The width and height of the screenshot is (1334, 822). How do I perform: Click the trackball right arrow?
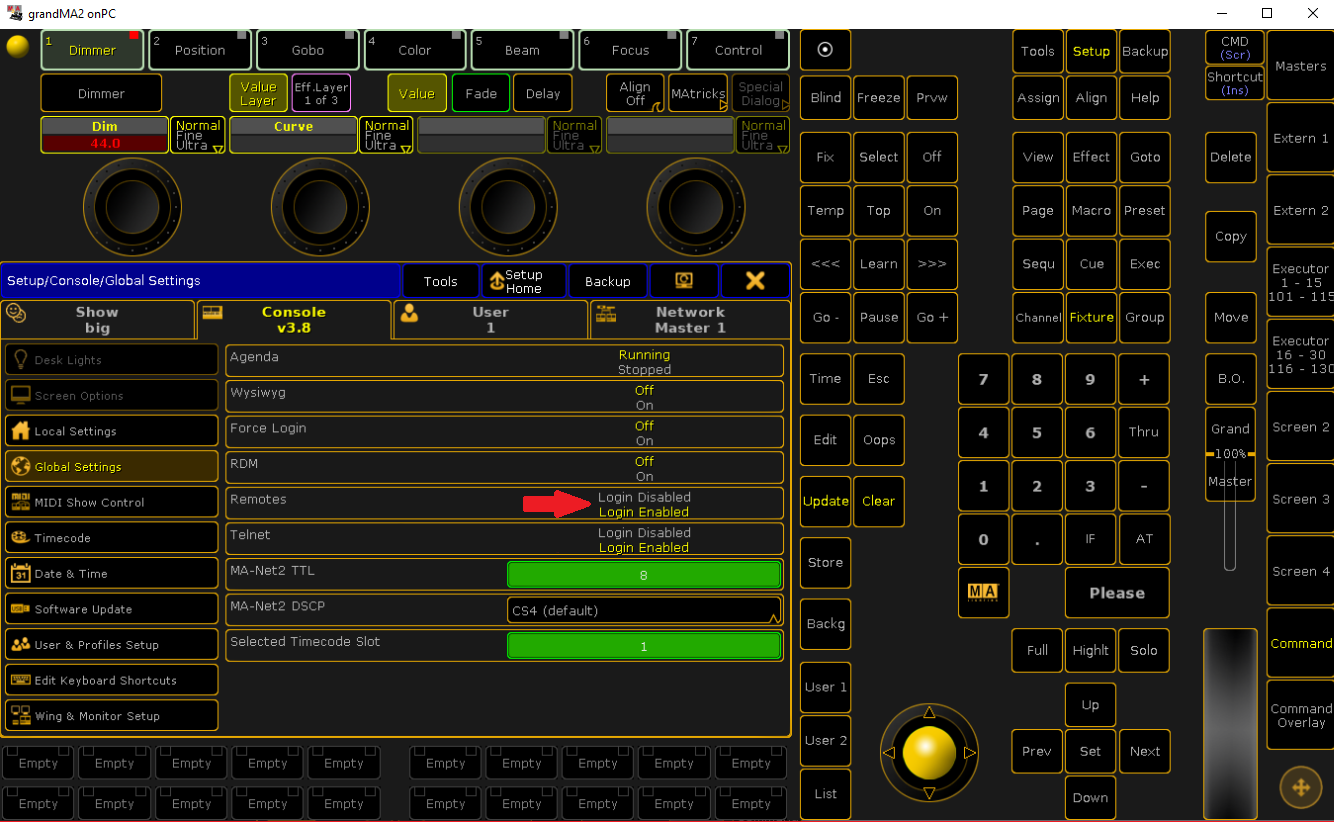969,752
